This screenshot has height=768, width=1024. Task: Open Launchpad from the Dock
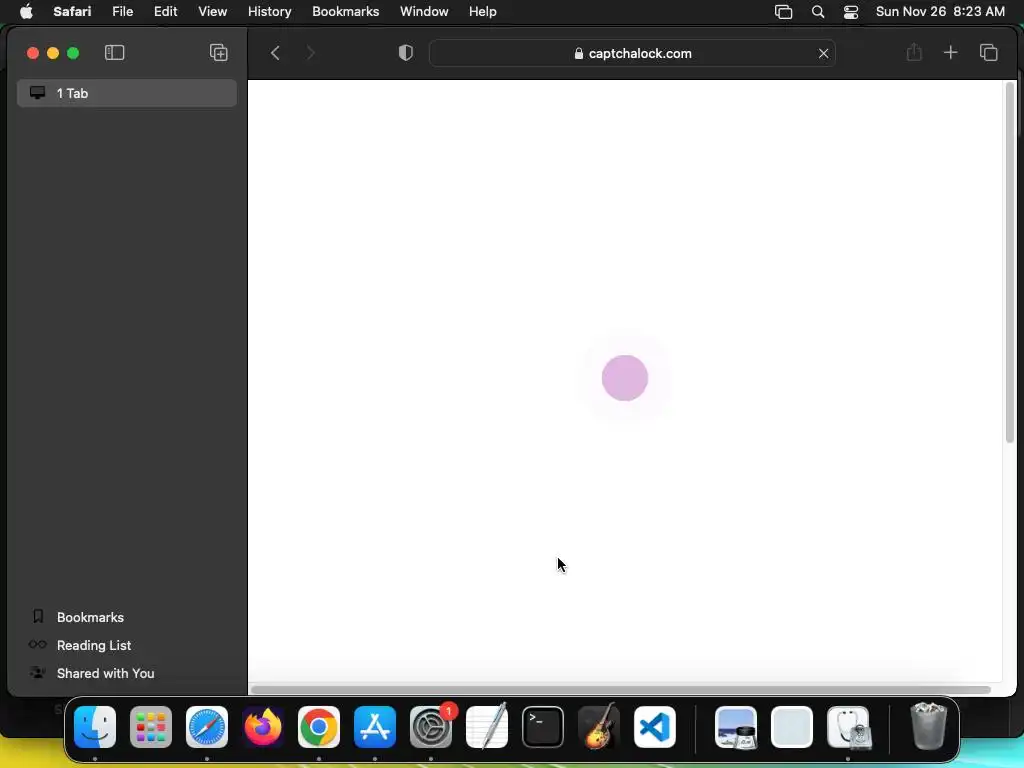151,727
